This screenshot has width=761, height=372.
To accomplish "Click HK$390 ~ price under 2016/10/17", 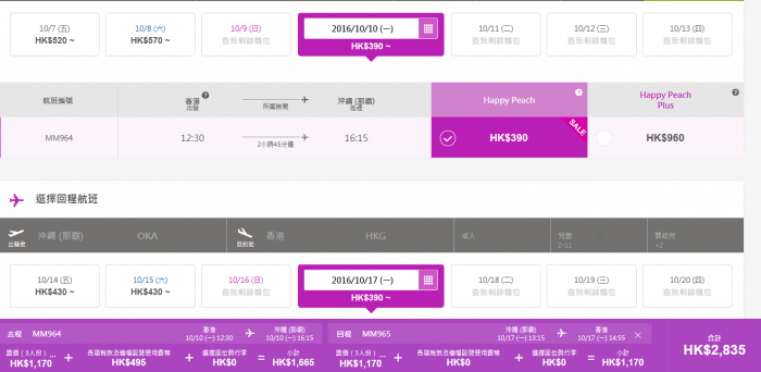I will click(371, 297).
